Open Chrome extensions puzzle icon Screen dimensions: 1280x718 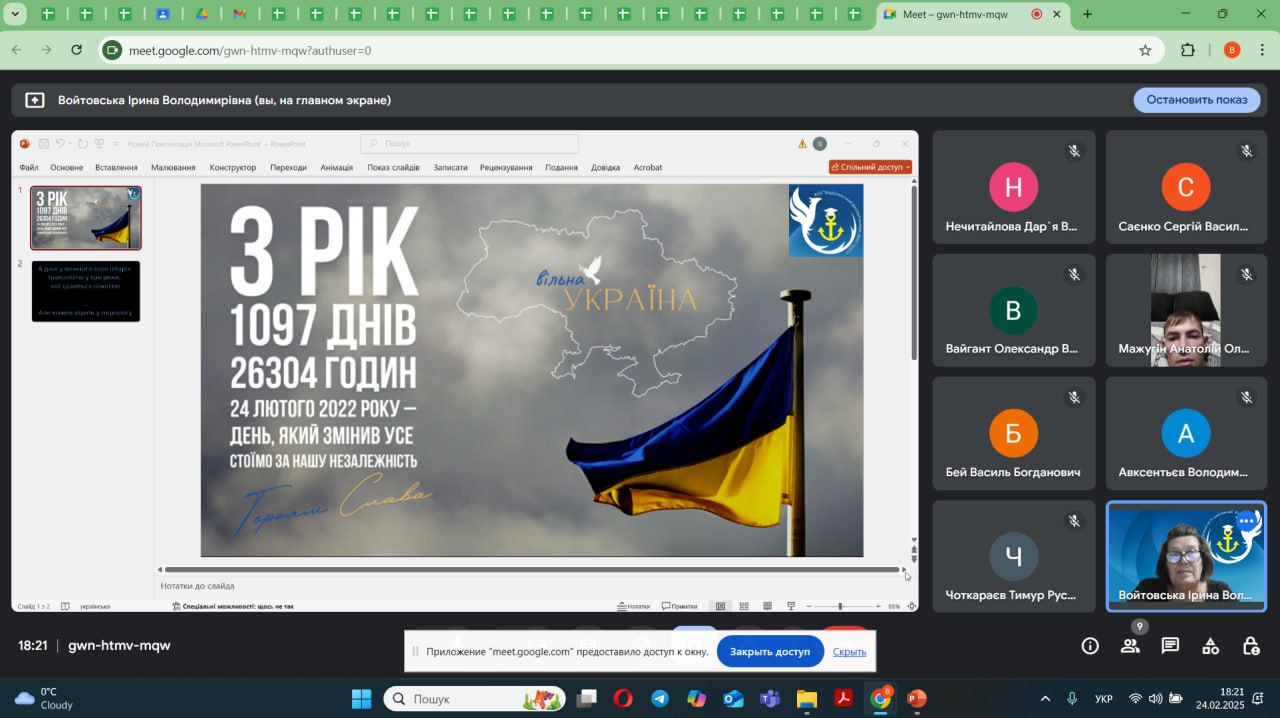[x=1188, y=50]
